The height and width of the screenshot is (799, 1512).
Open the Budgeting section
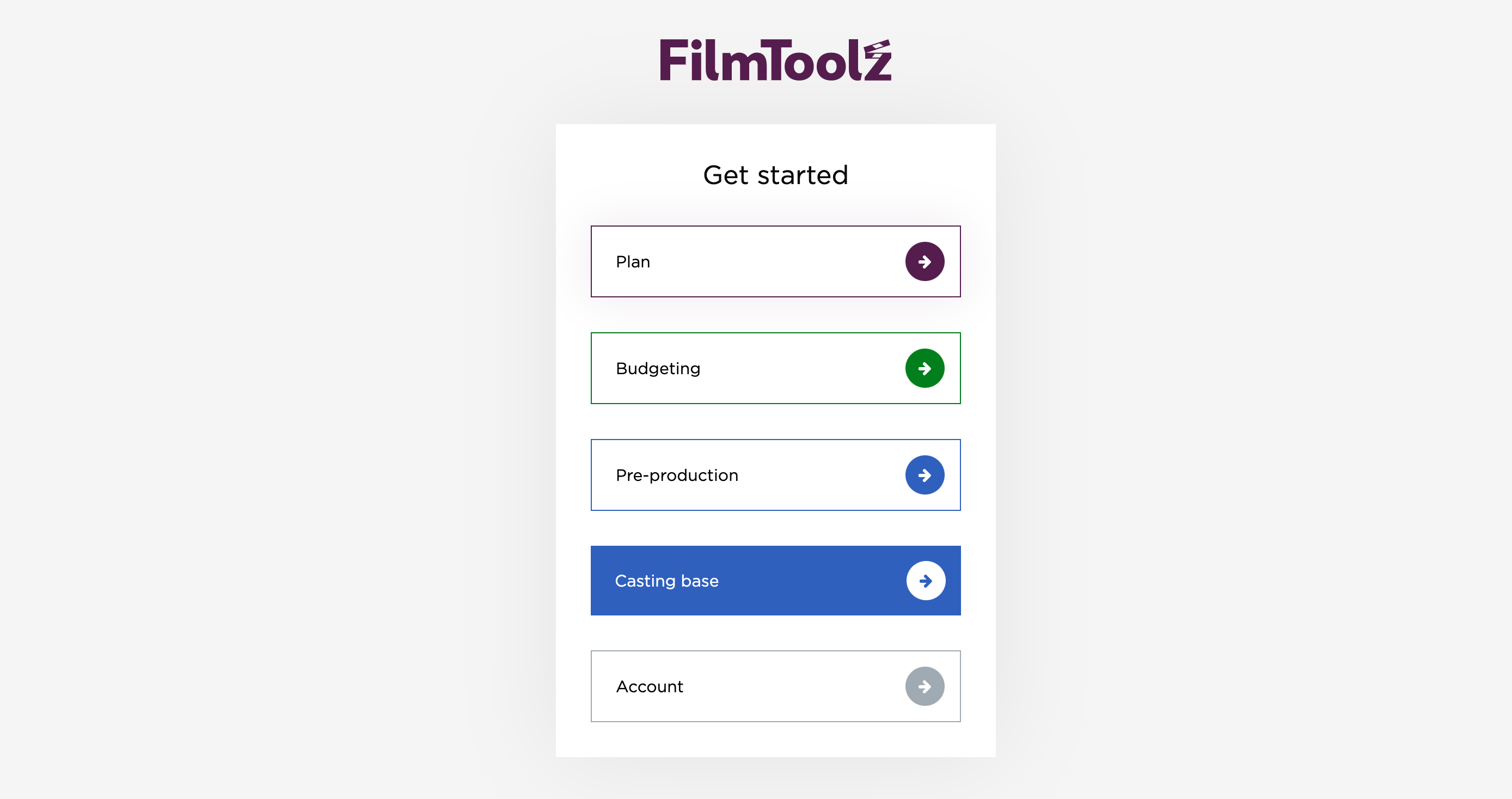(775, 368)
